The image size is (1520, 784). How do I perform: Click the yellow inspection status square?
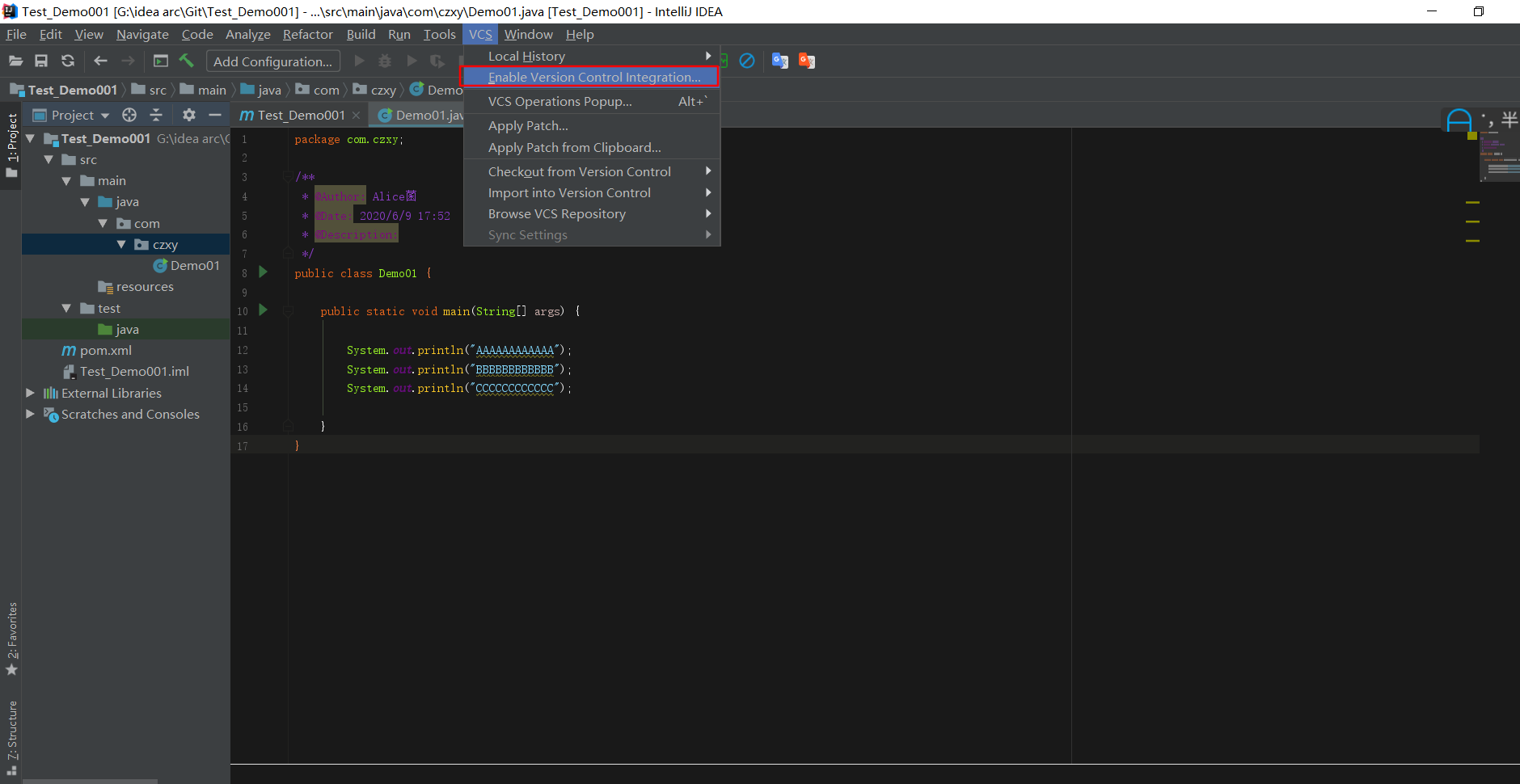(x=1472, y=136)
